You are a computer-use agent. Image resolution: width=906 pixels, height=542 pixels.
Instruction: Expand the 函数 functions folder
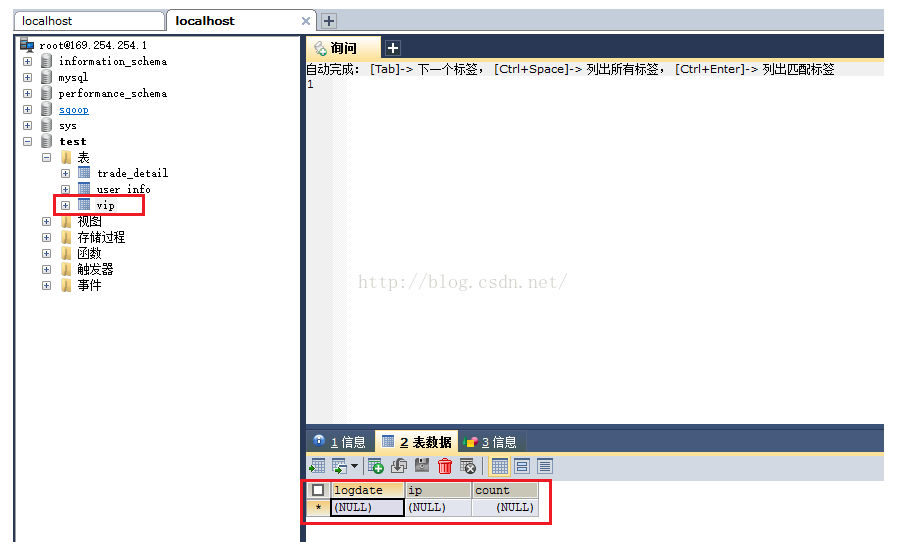coord(47,254)
